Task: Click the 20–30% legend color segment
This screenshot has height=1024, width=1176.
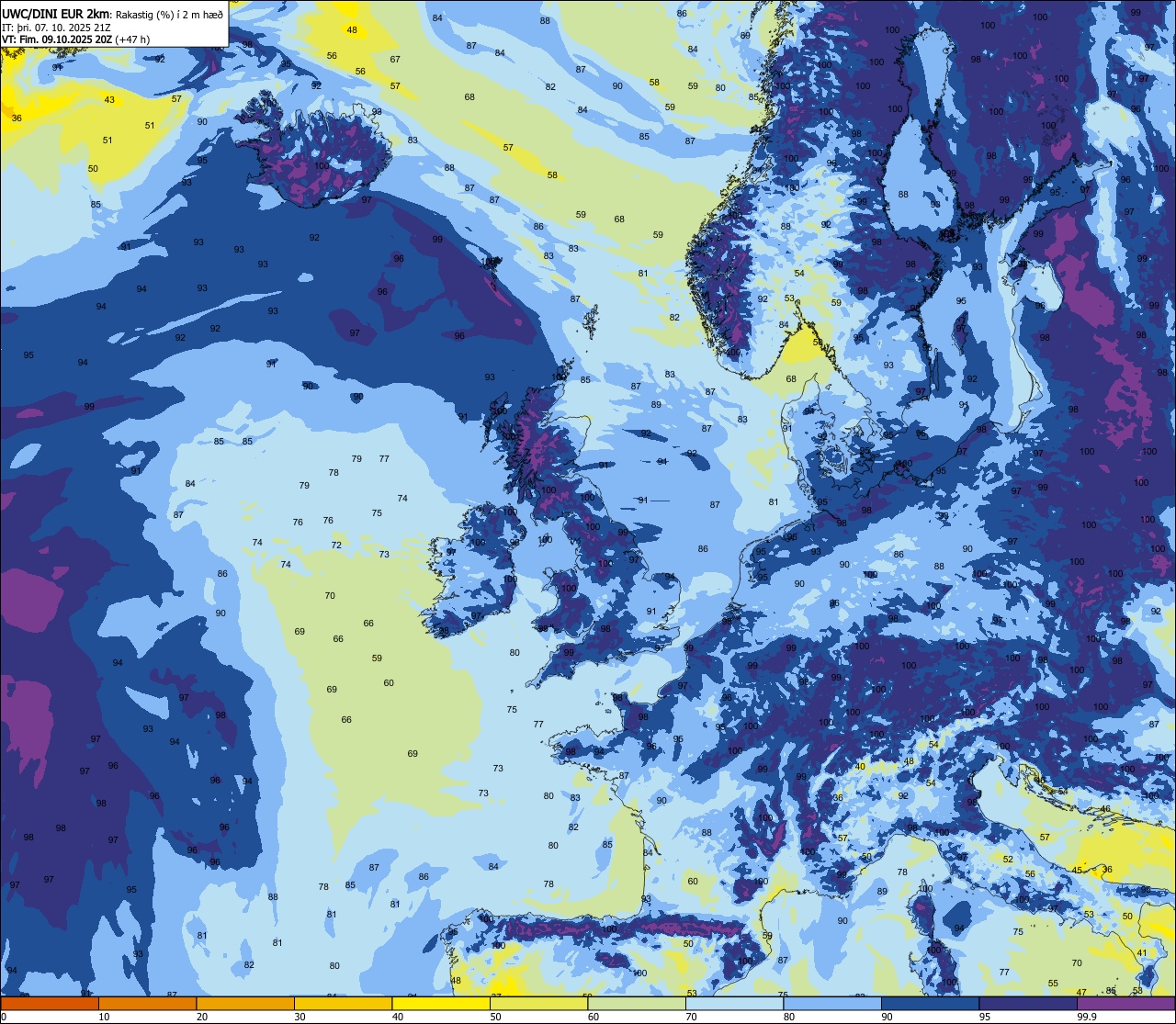Action: 245,1004
